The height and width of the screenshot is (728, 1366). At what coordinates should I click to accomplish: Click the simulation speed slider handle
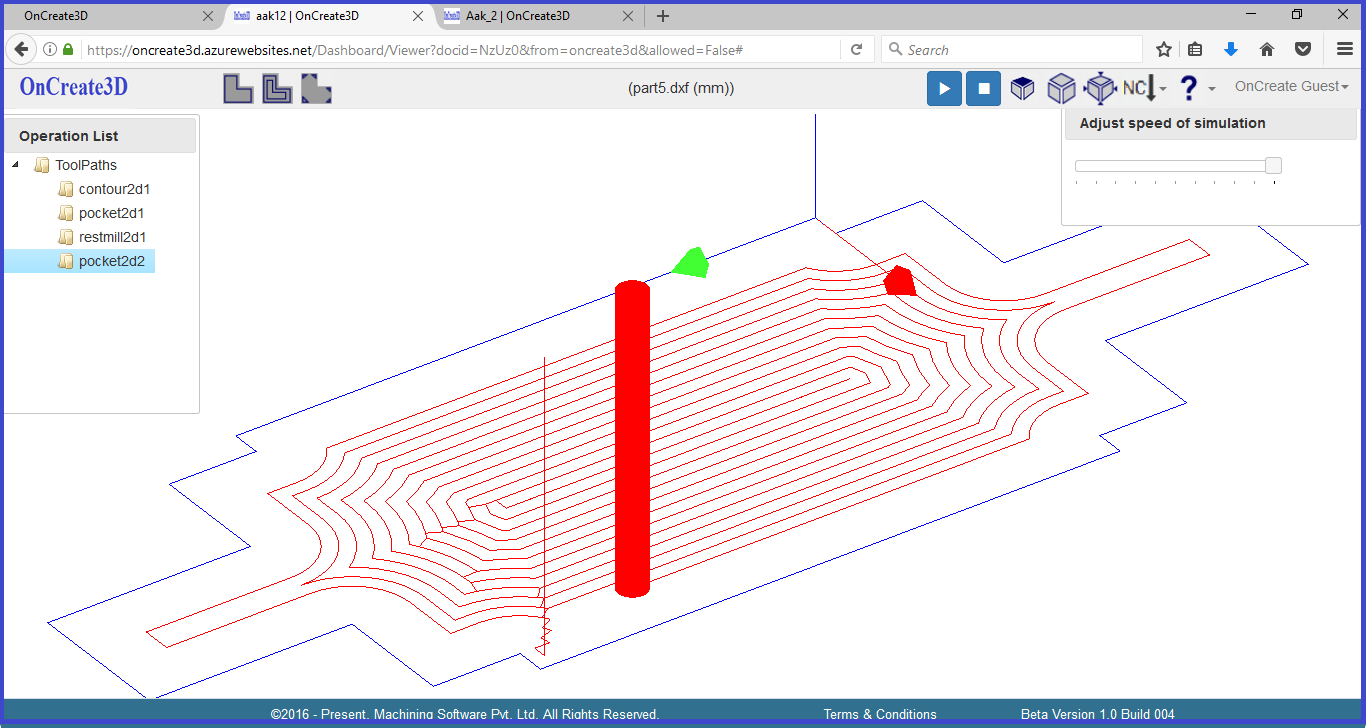[x=1273, y=166]
